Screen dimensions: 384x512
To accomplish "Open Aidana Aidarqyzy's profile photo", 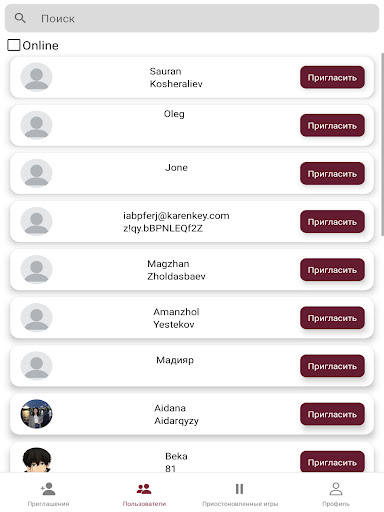I will 36,414.
